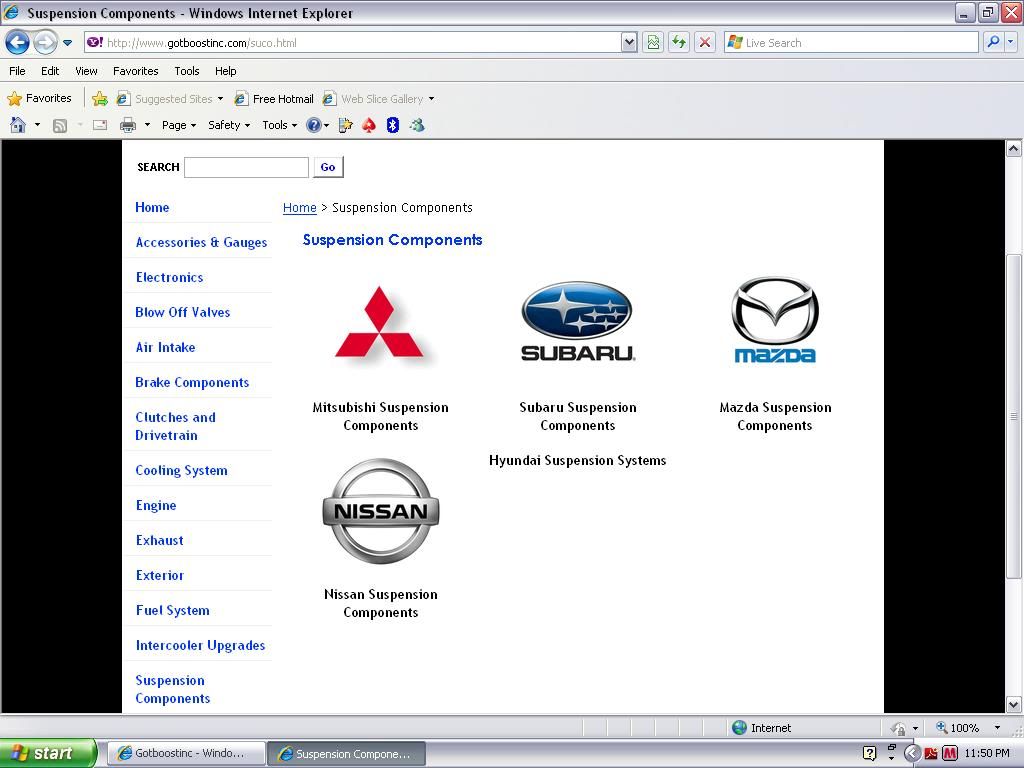
Task: Click the Go search button
Action: coord(328,167)
